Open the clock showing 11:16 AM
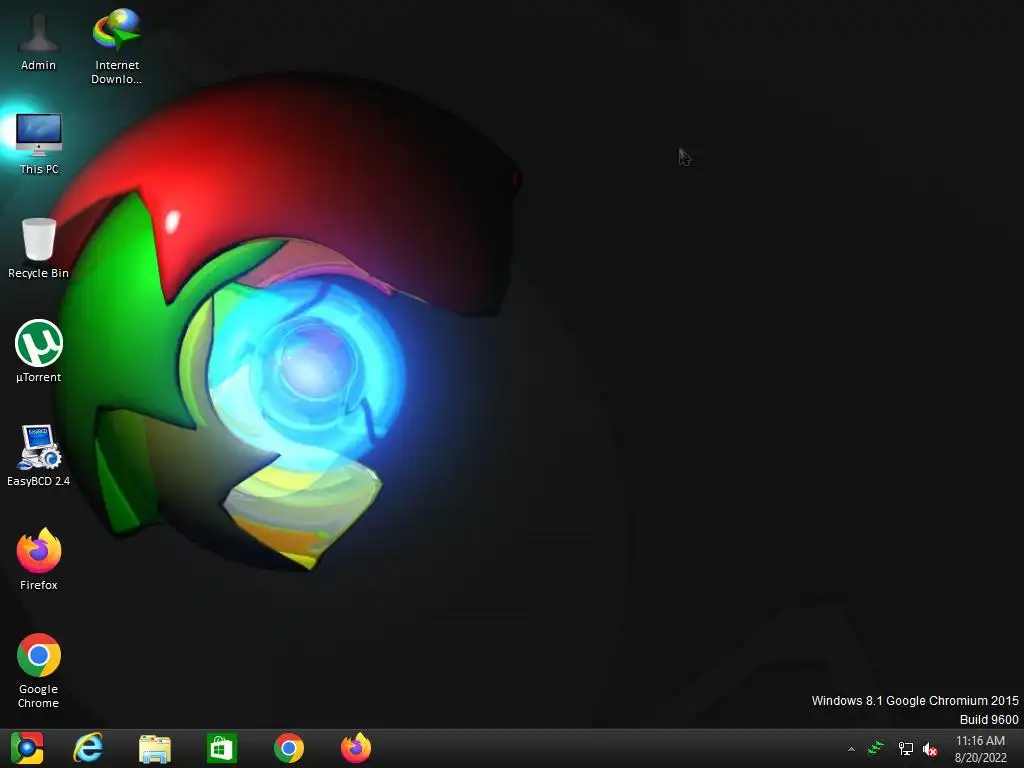Viewport: 1024px width, 768px height. [x=980, y=749]
